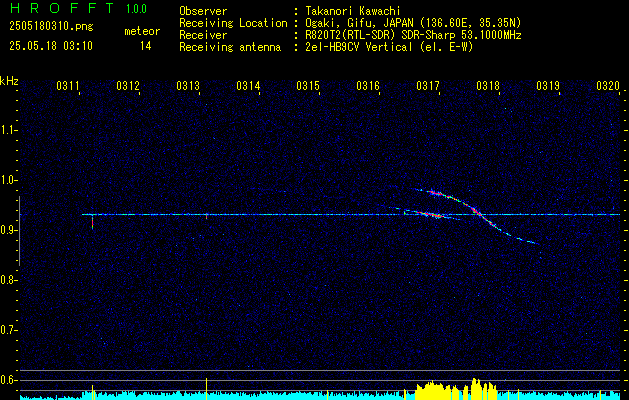Click the timestamp 25.05.18 03:10
This screenshot has width=629, height=400.
(x=51, y=46)
